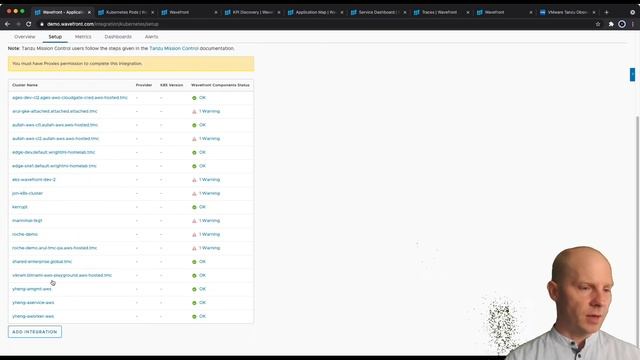Reload the page with the refresh icon
The height and width of the screenshot is (360, 640).
click(x=29, y=24)
